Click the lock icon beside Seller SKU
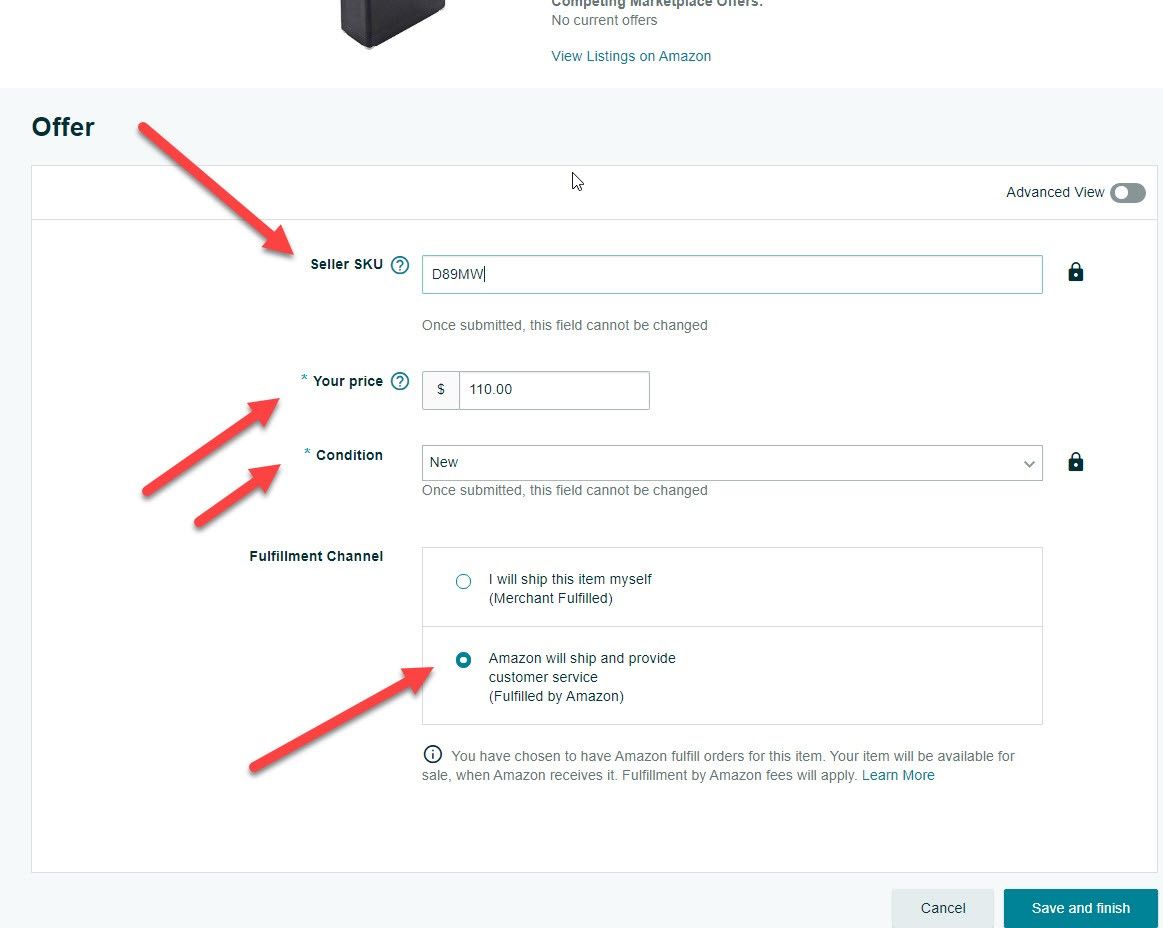 click(x=1075, y=272)
